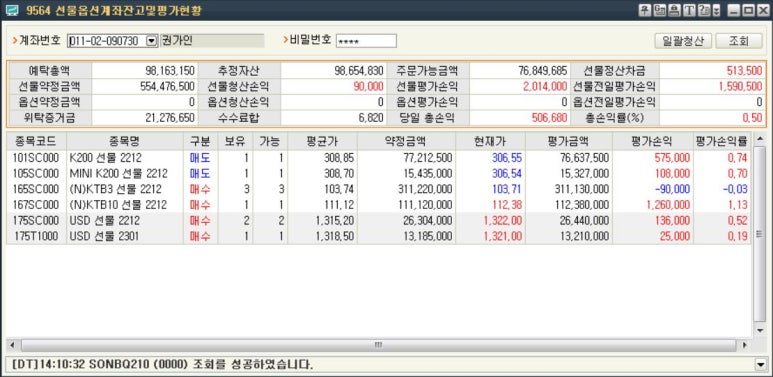Screen dimensions: 773x377
Task: Select the USD 선물 2212 row
Action: pos(378,221)
